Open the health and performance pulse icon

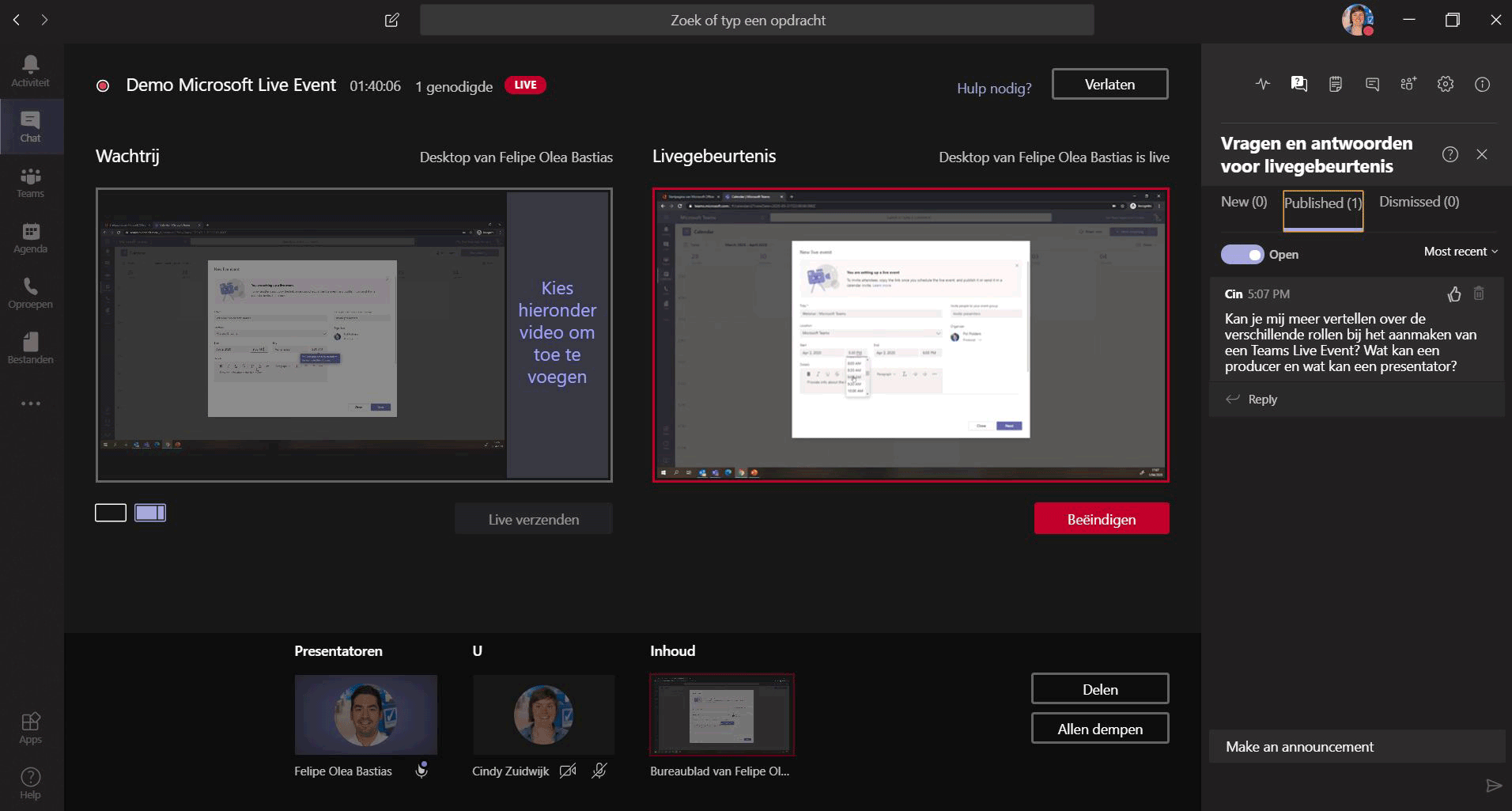[x=1263, y=84]
